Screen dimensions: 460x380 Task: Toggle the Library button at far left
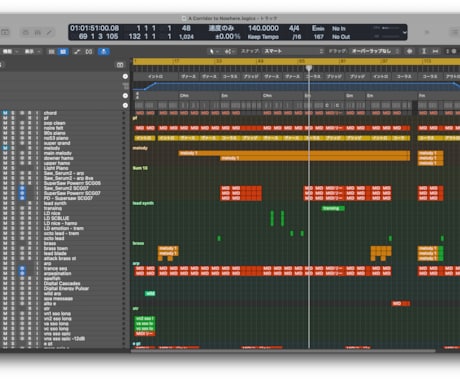(5, 32)
